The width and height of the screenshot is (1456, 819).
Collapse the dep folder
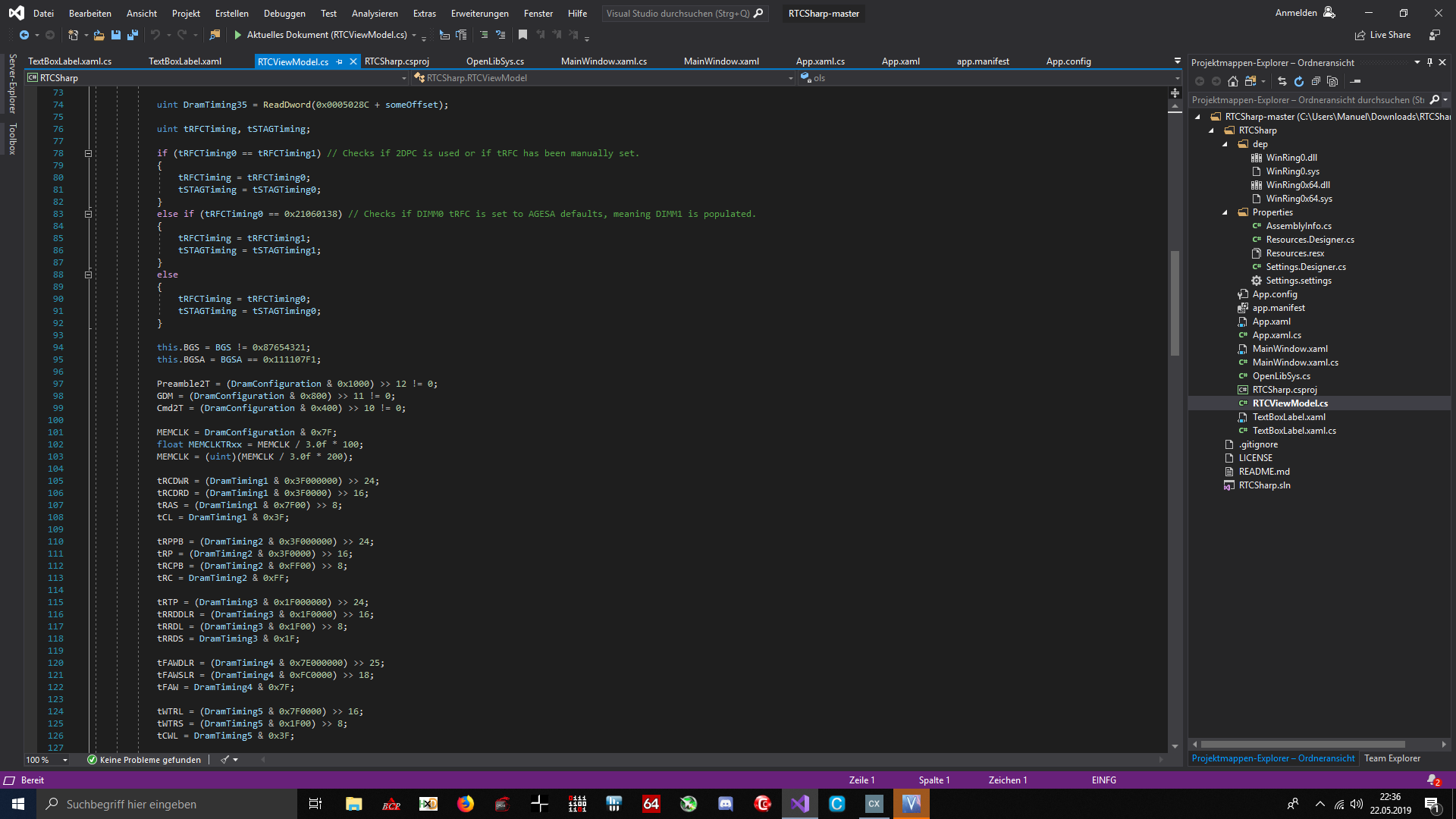tap(1225, 144)
